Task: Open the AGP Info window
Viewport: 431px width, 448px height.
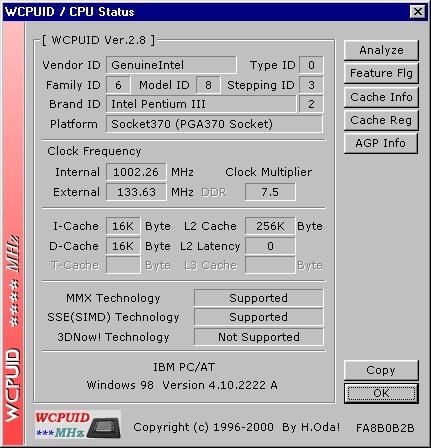Action: (x=381, y=143)
